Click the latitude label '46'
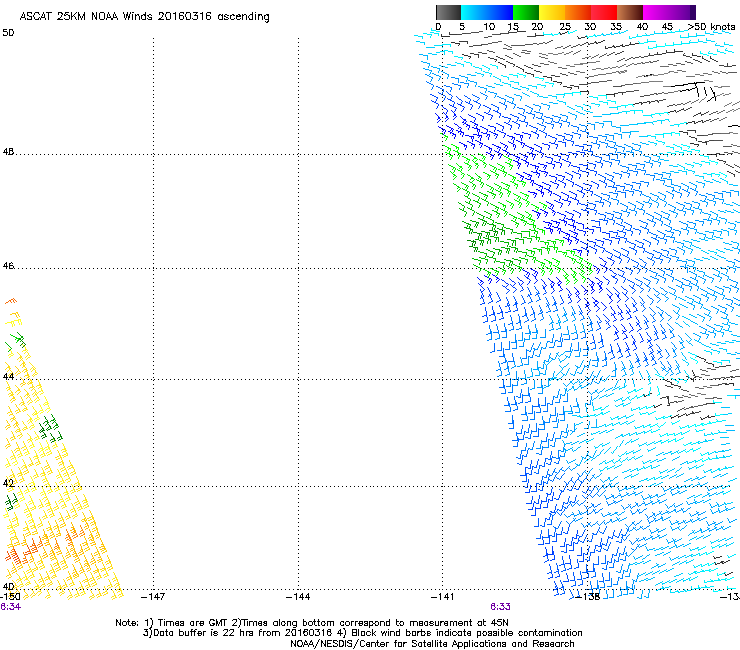Screen dimensions: 740x650 (8, 266)
